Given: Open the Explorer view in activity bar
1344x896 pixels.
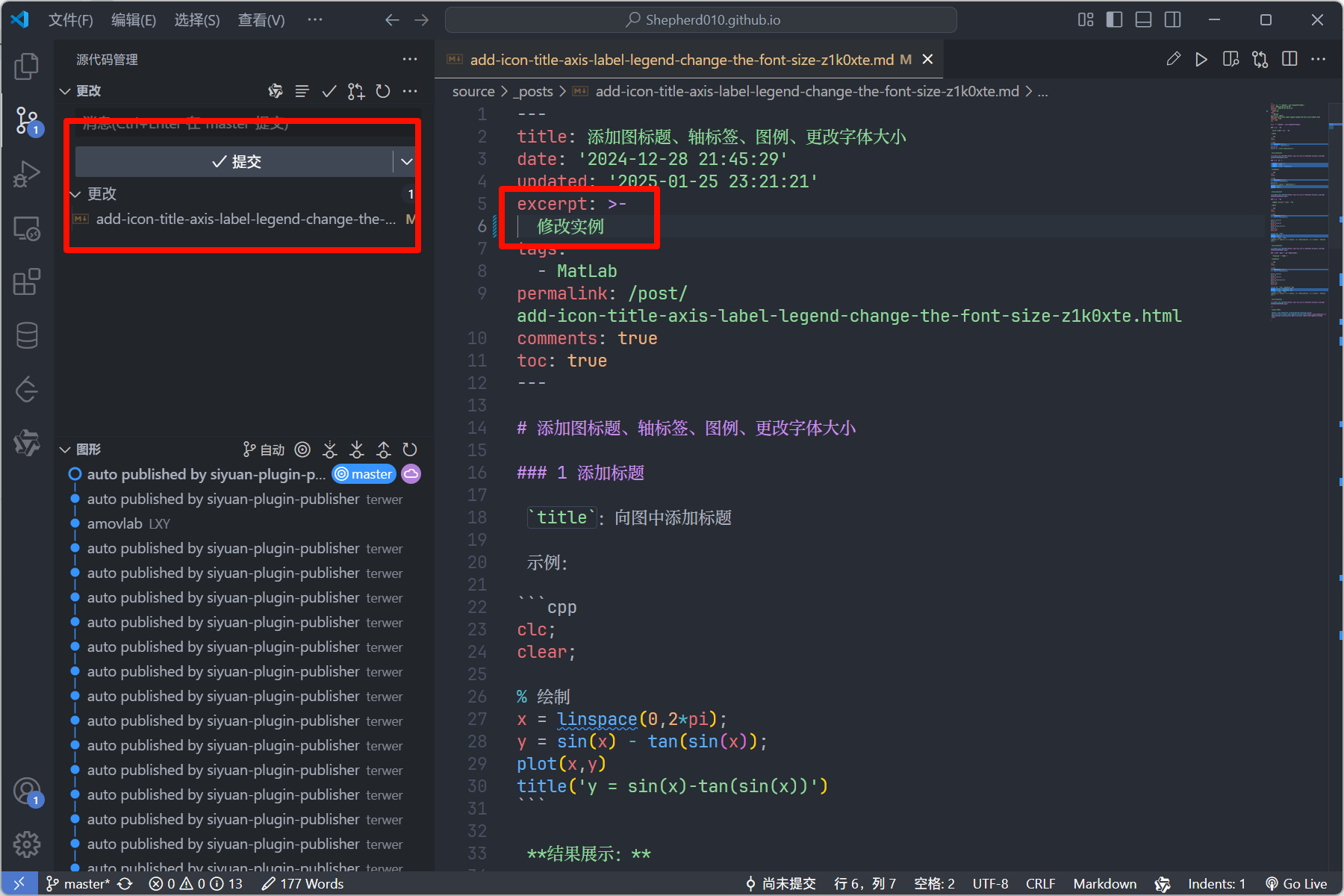Looking at the screenshot, I should pos(27,66).
